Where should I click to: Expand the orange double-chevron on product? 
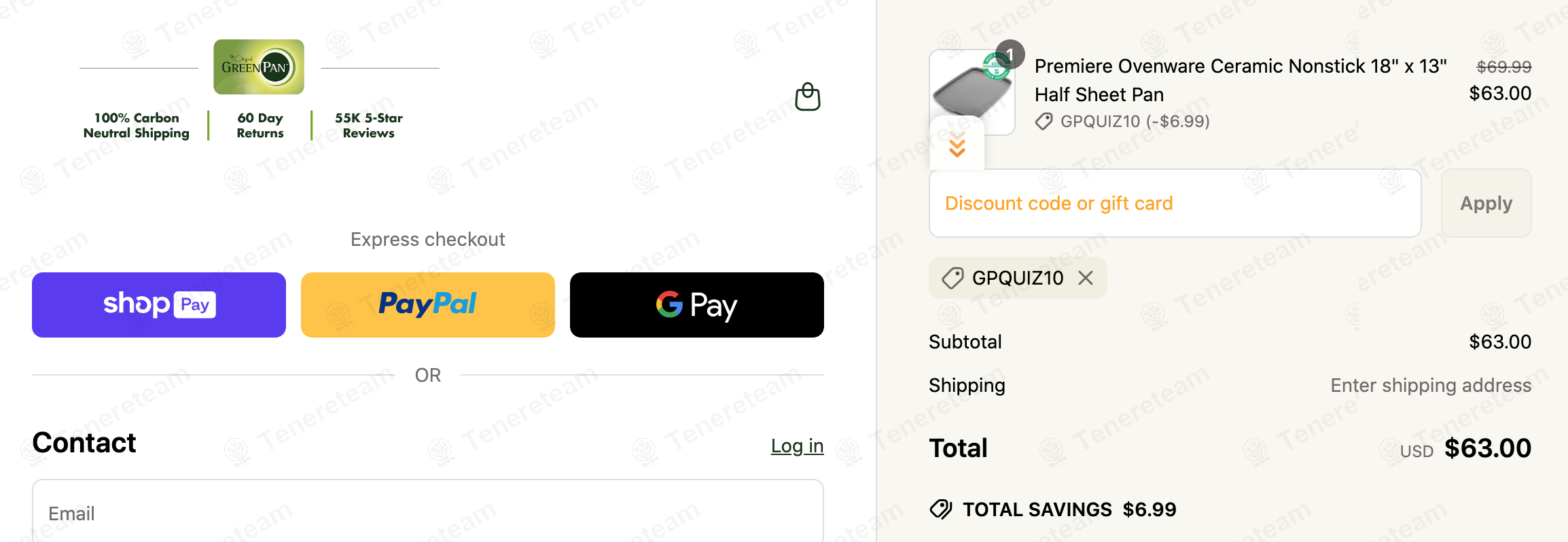click(x=957, y=145)
